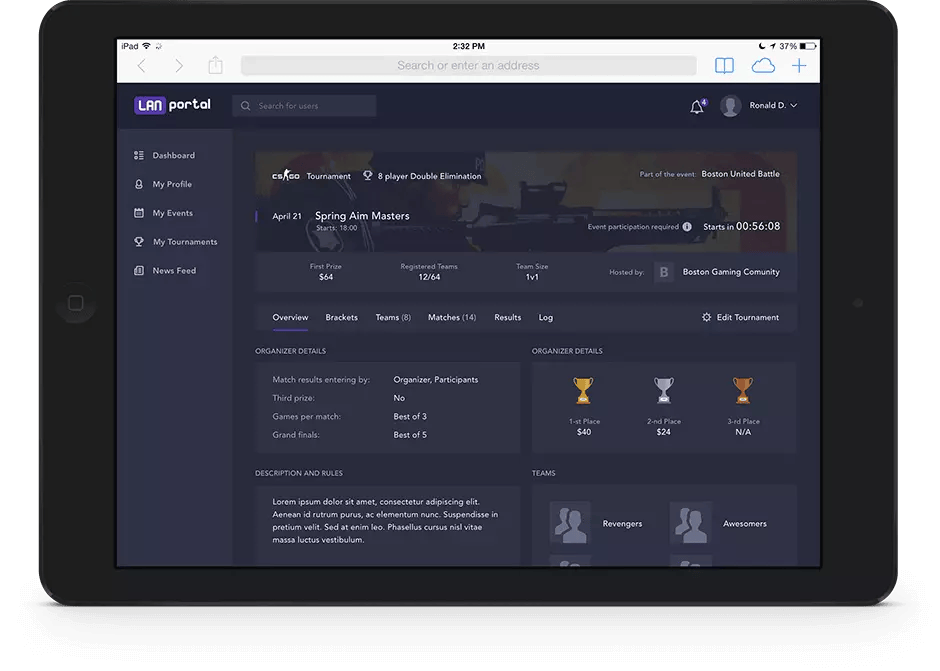Click the LAN portal logo
This screenshot has height=671, width=940.
[173, 105]
